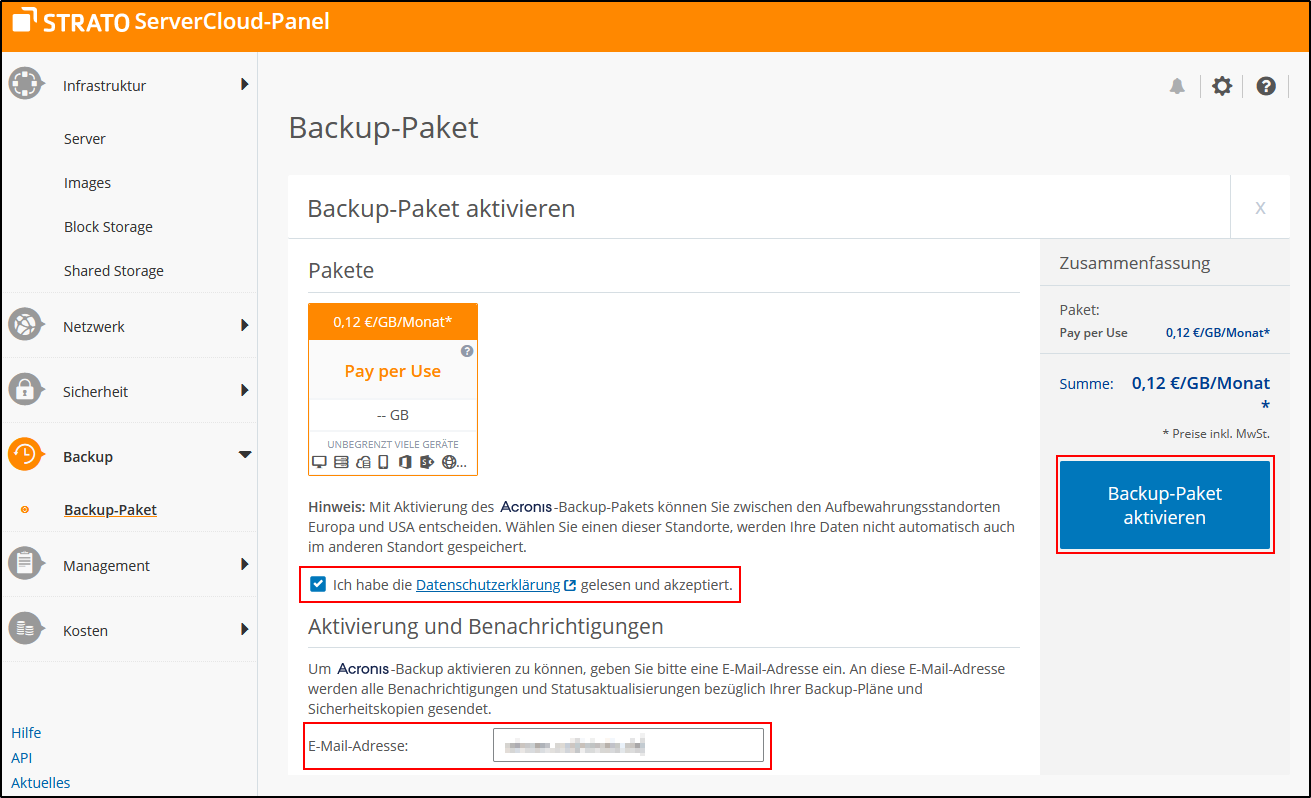Click the info icon on Pay per Use

click(466, 351)
